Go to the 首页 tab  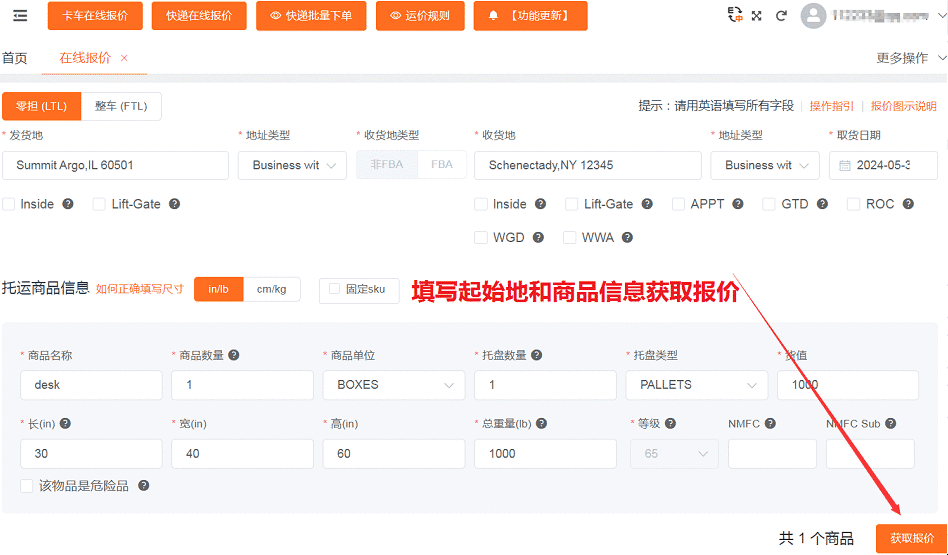15,58
